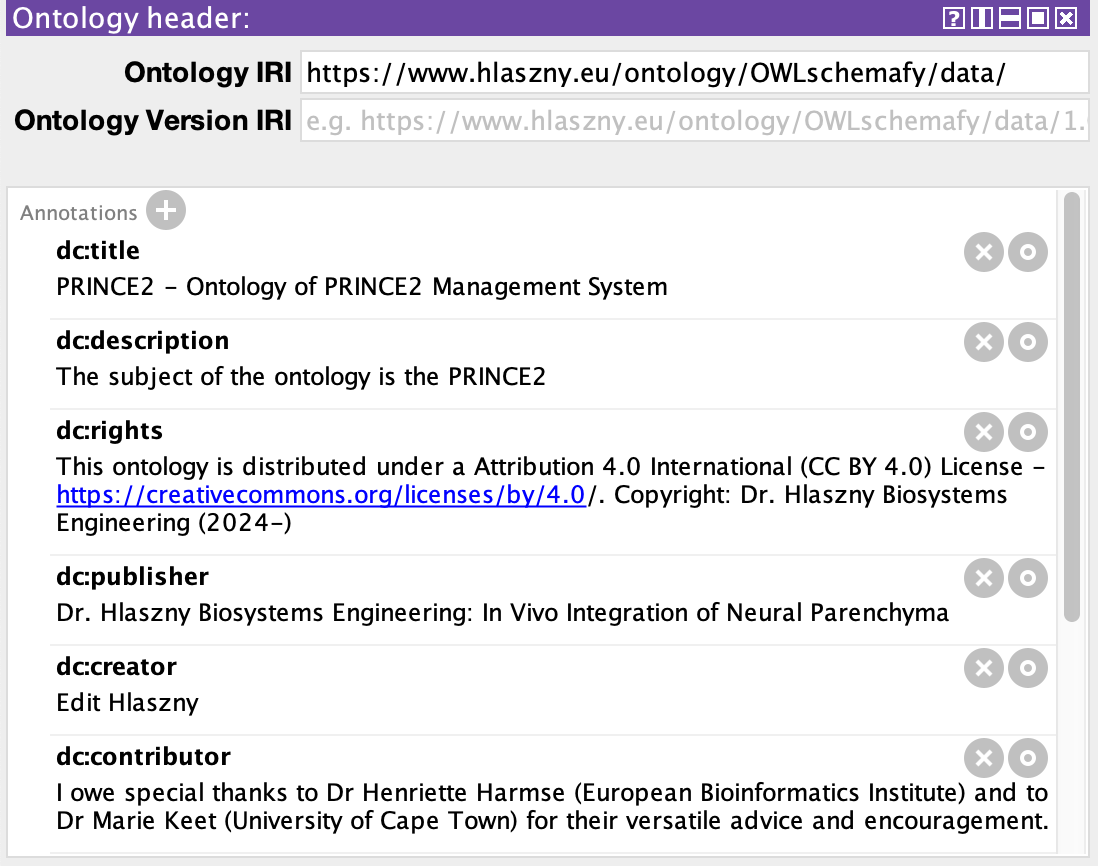The image size is (1098, 866).
Task: Open editor for dc:rights annotation
Action: coord(1027,433)
